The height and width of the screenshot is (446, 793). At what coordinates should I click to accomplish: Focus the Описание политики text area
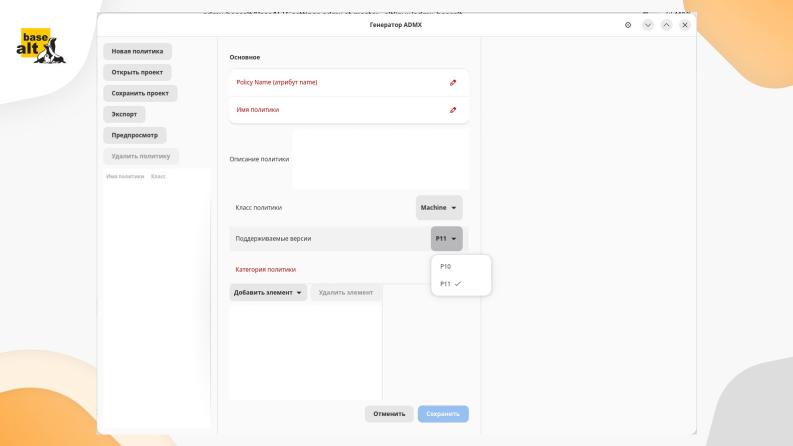pyautogui.click(x=380, y=159)
